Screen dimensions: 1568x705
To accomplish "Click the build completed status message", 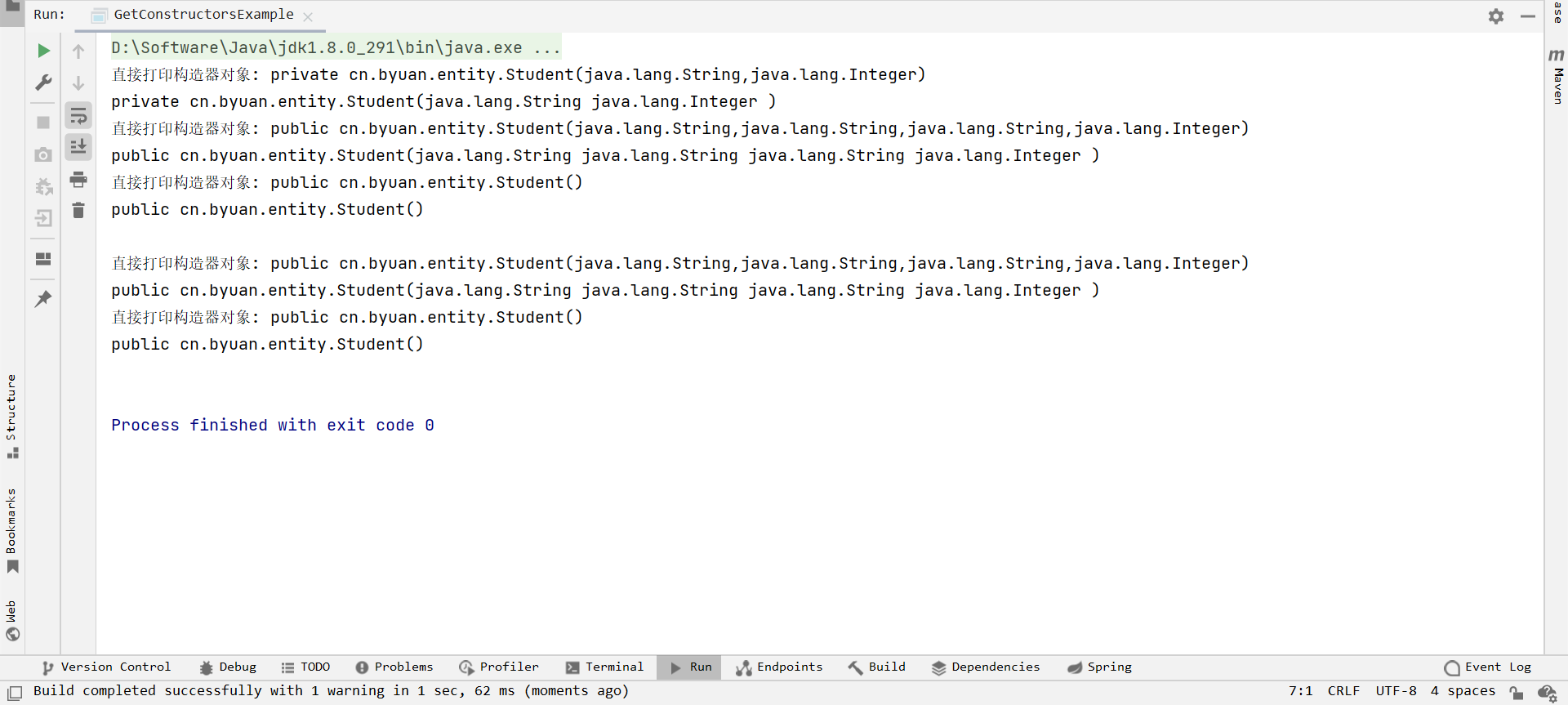I will click(x=332, y=691).
